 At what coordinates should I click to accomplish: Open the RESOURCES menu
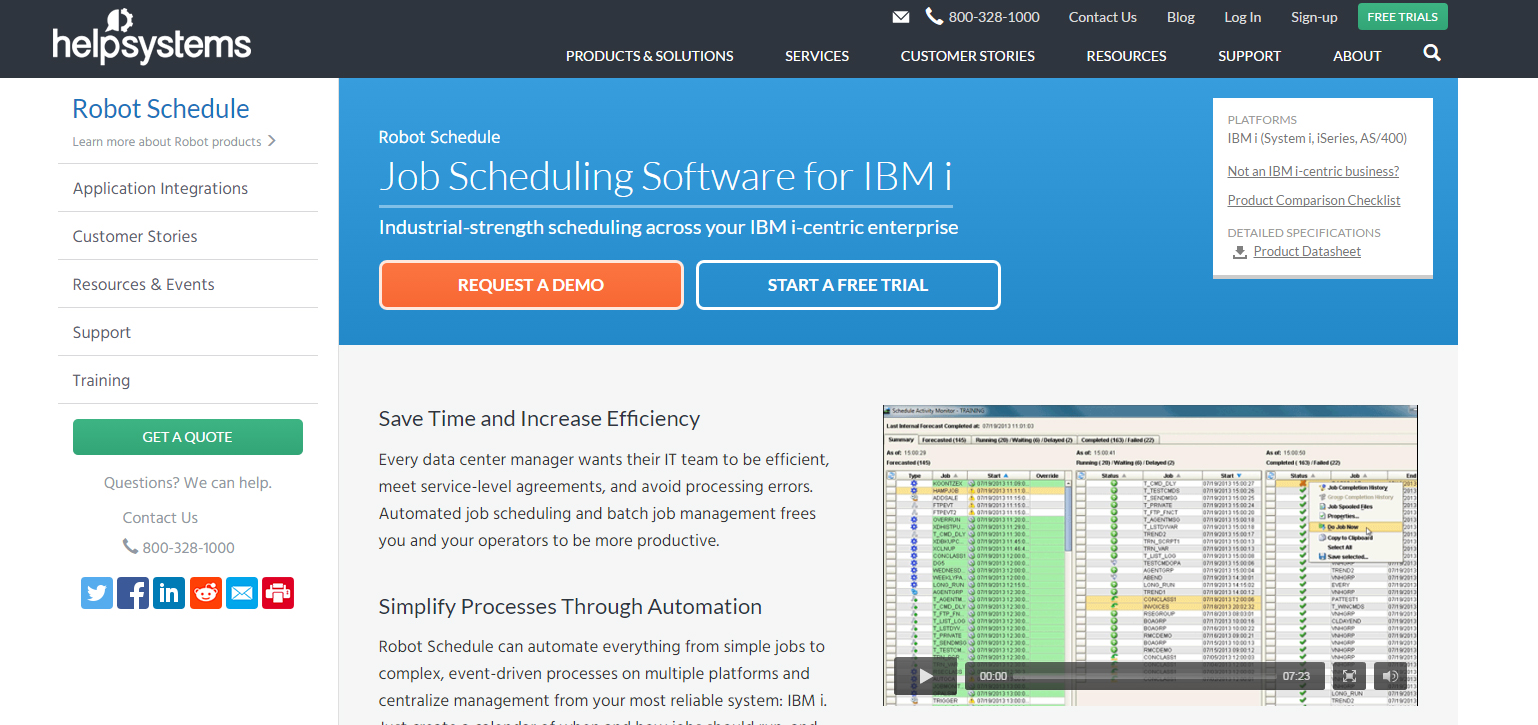pos(1127,56)
